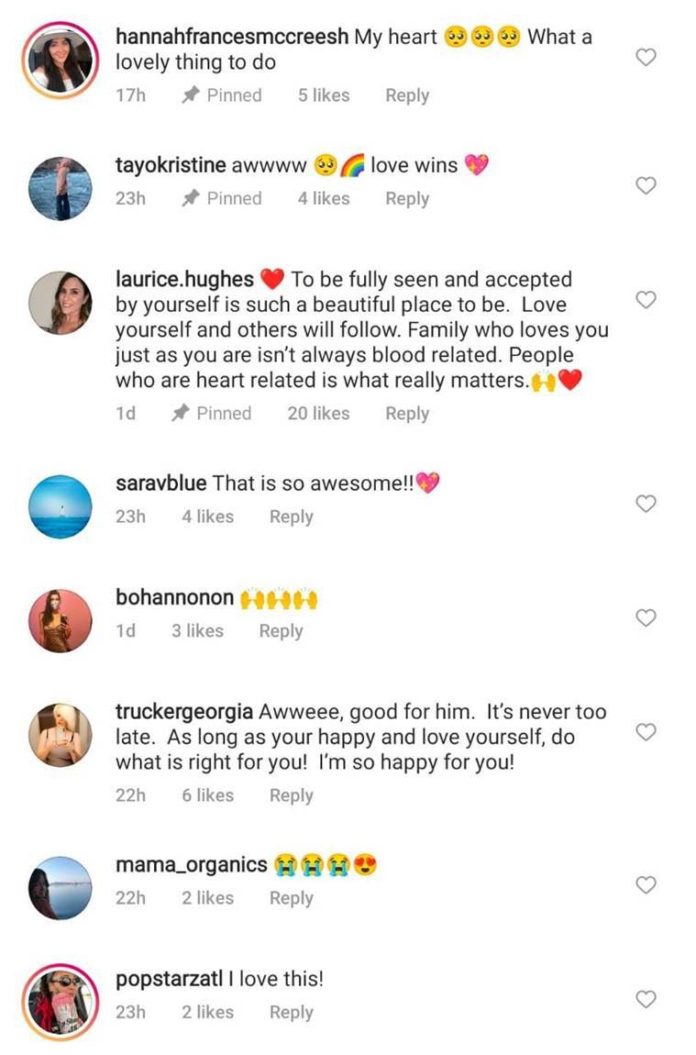
Task: Open hannahfrancesmccreesh's profile picture
Action: point(60,58)
